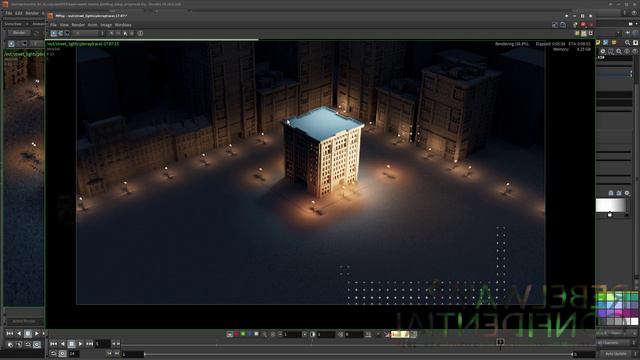Jump to last frame in MPlay playbar
Screen dimensions: 640x360
point(89,344)
